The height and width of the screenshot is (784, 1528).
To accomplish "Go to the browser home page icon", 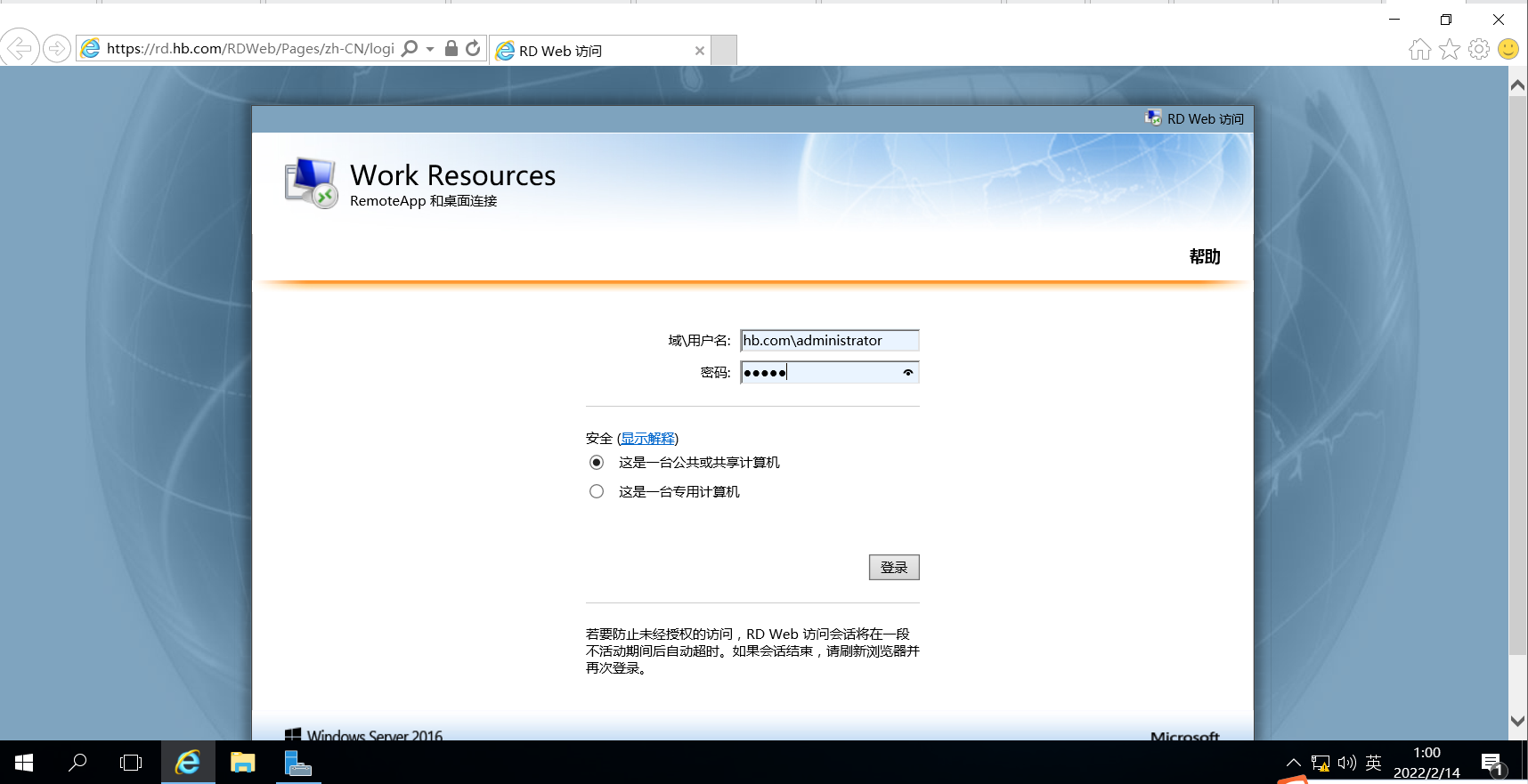I will [x=1420, y=49].
